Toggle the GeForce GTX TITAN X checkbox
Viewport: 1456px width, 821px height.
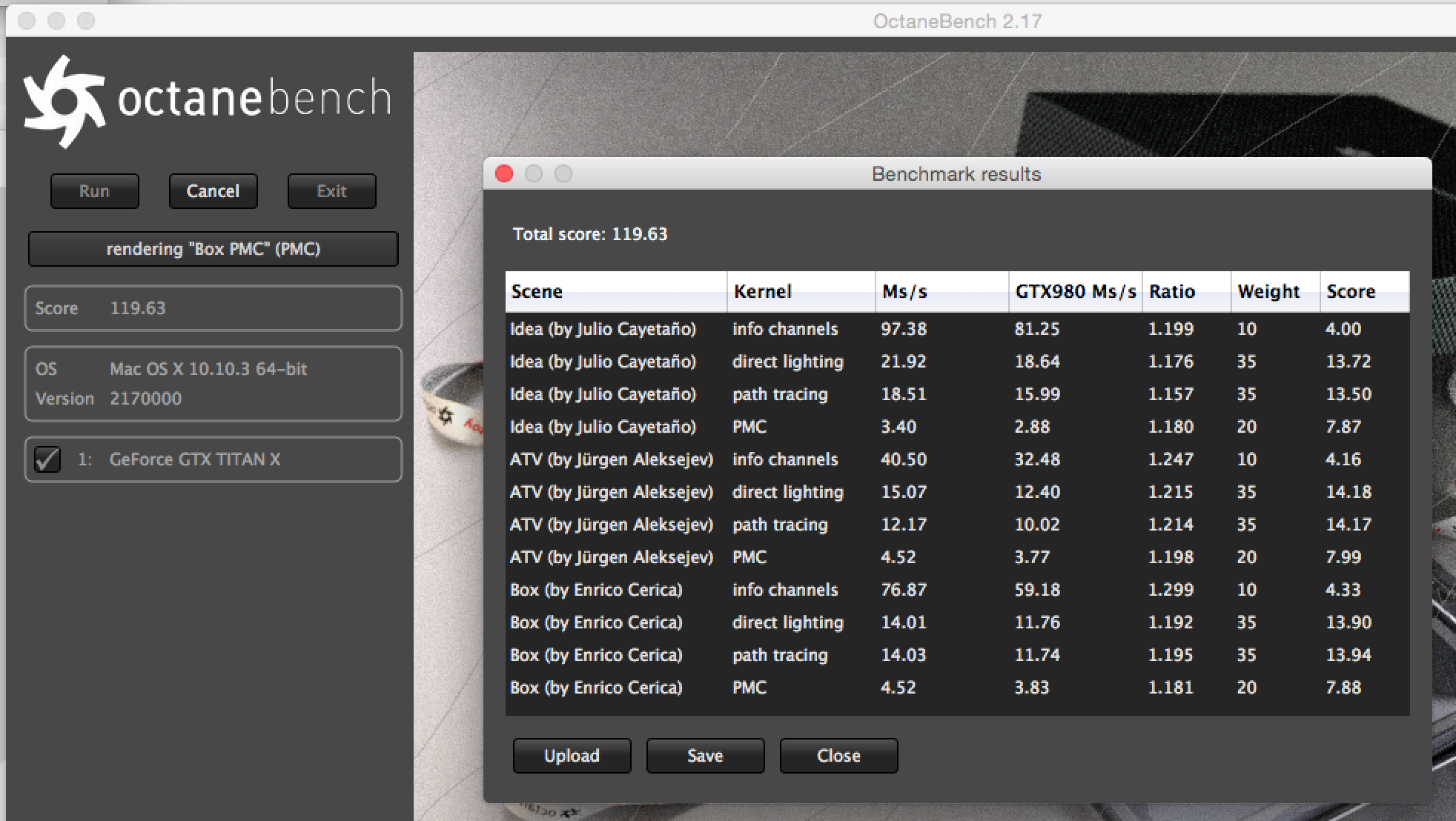pos(47,459)
